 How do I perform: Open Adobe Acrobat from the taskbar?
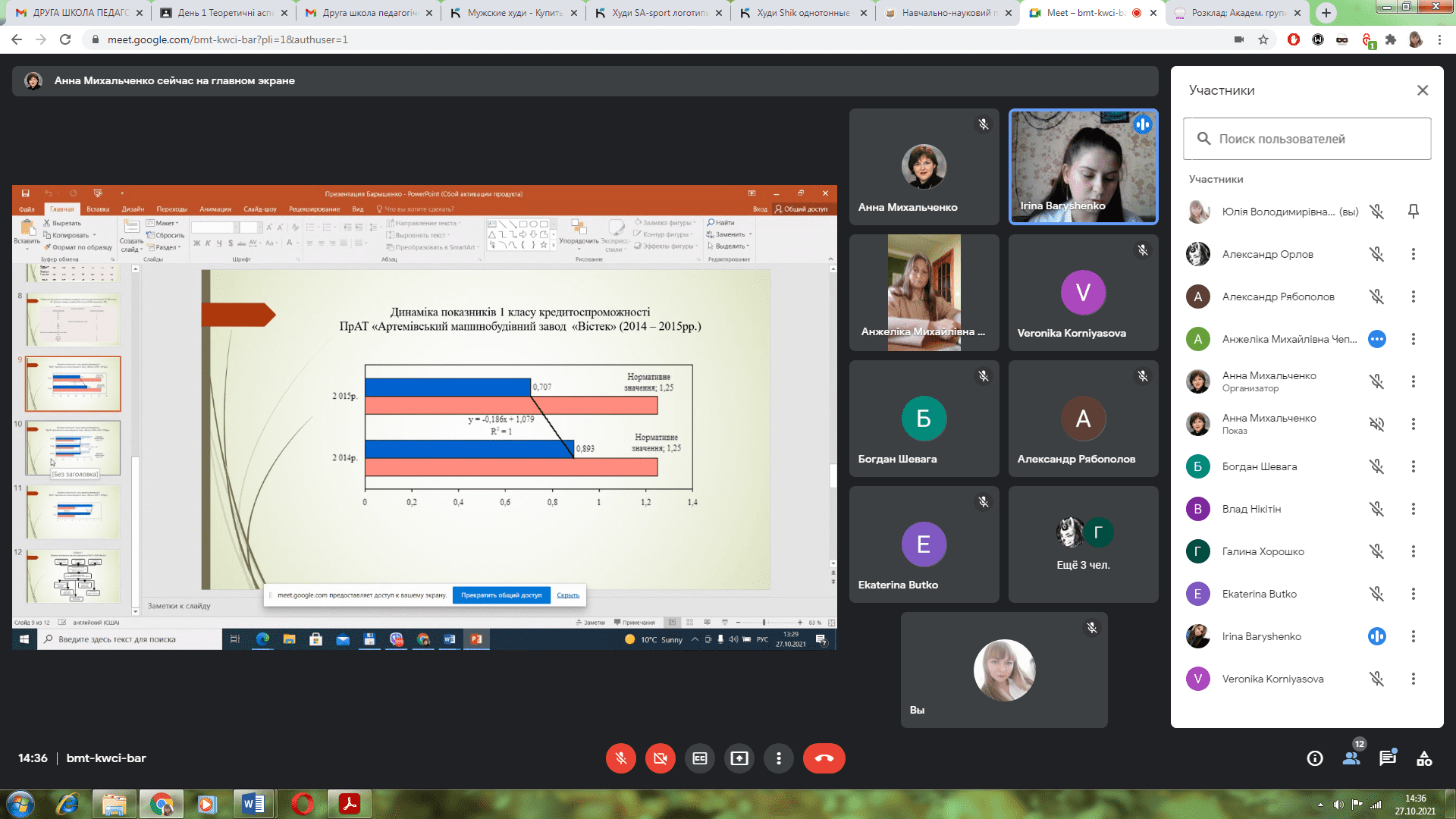[349, 804]
